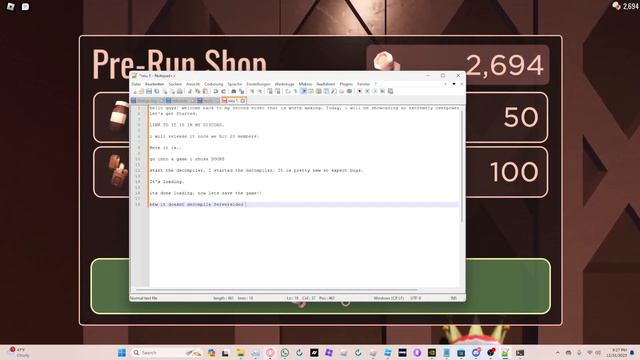Click the Print toolbar icon
Viewport: 640px width, 360px height.
click(x=180, y=91)
